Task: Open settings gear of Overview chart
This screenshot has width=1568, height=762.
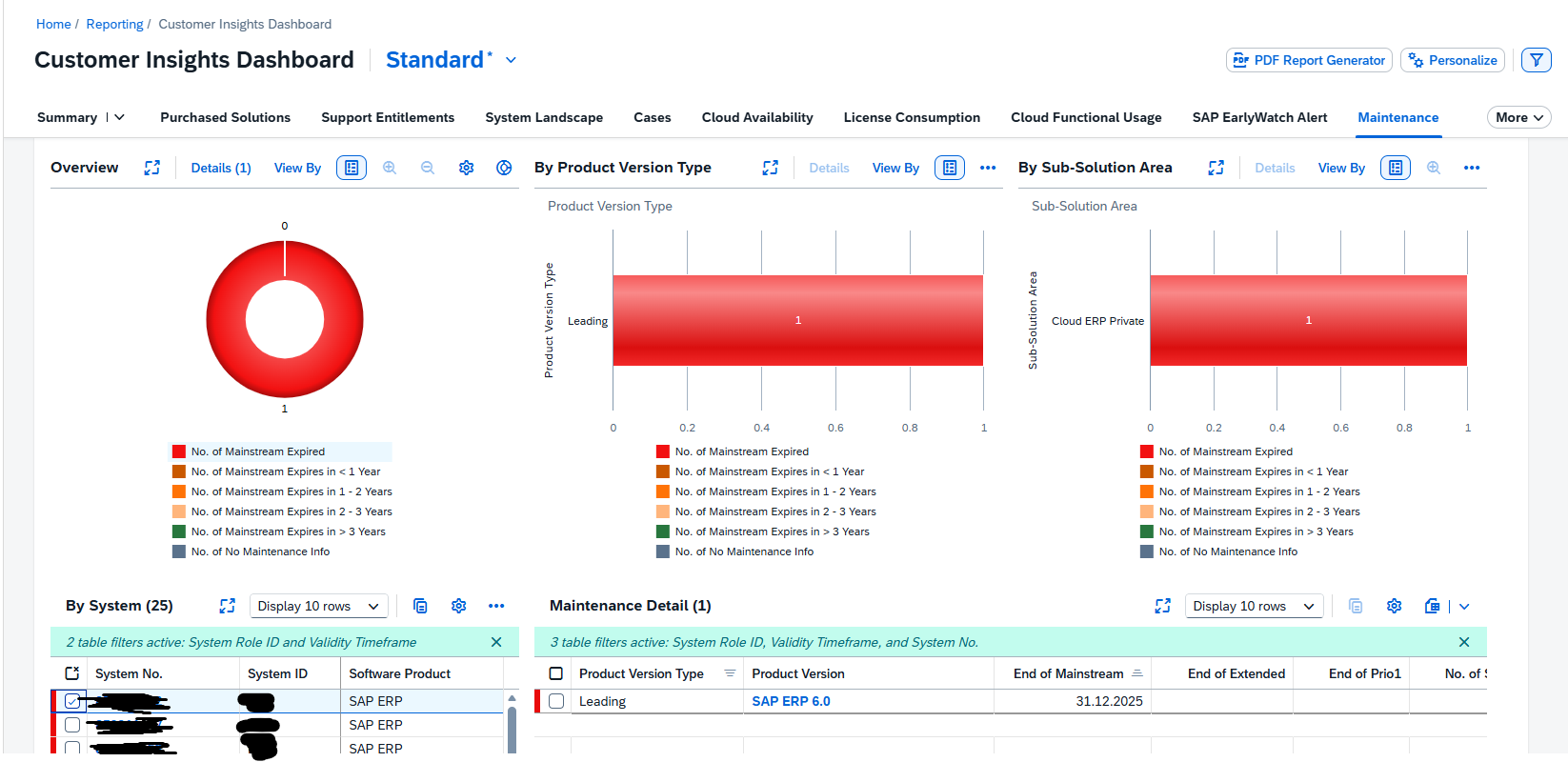Action: 466,168
